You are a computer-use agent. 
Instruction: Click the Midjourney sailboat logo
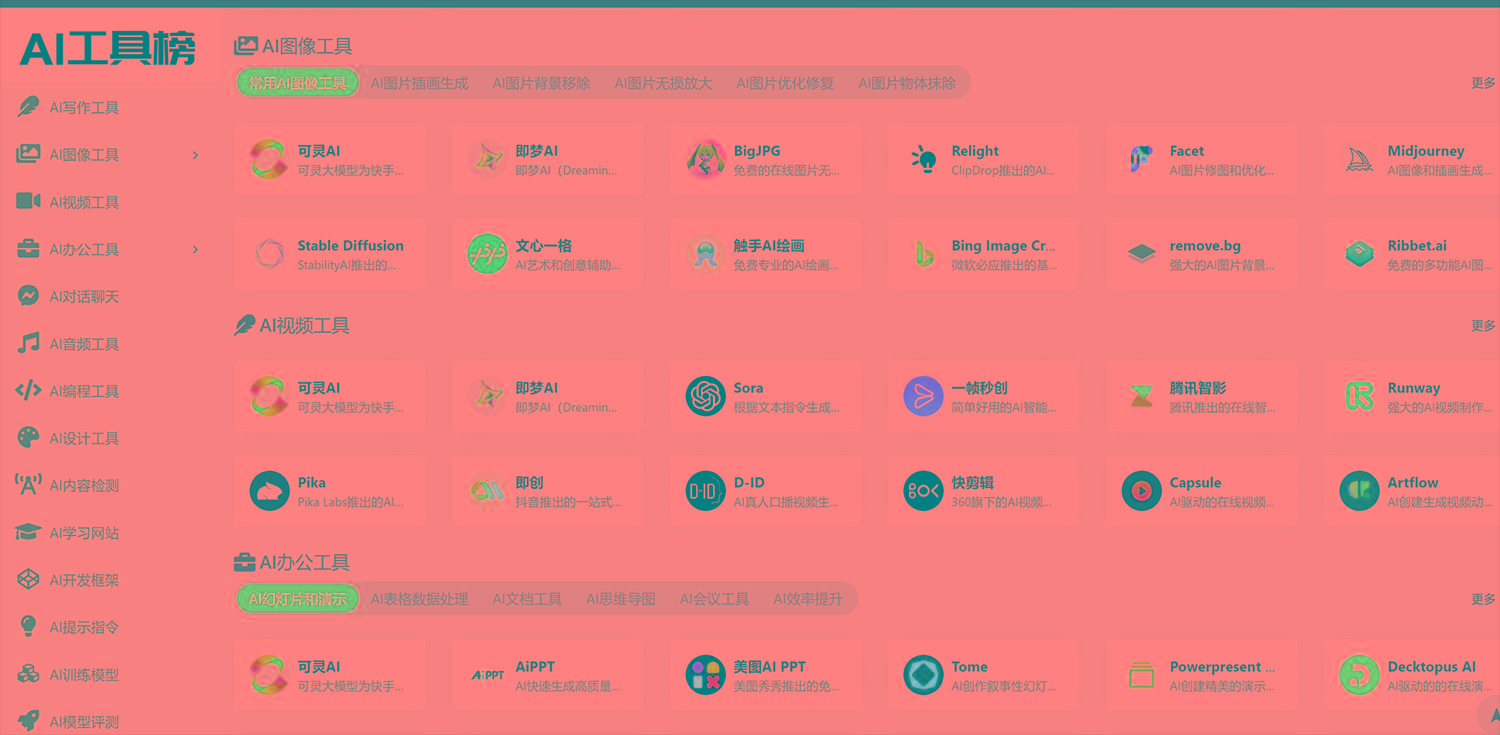[1358, 159]
